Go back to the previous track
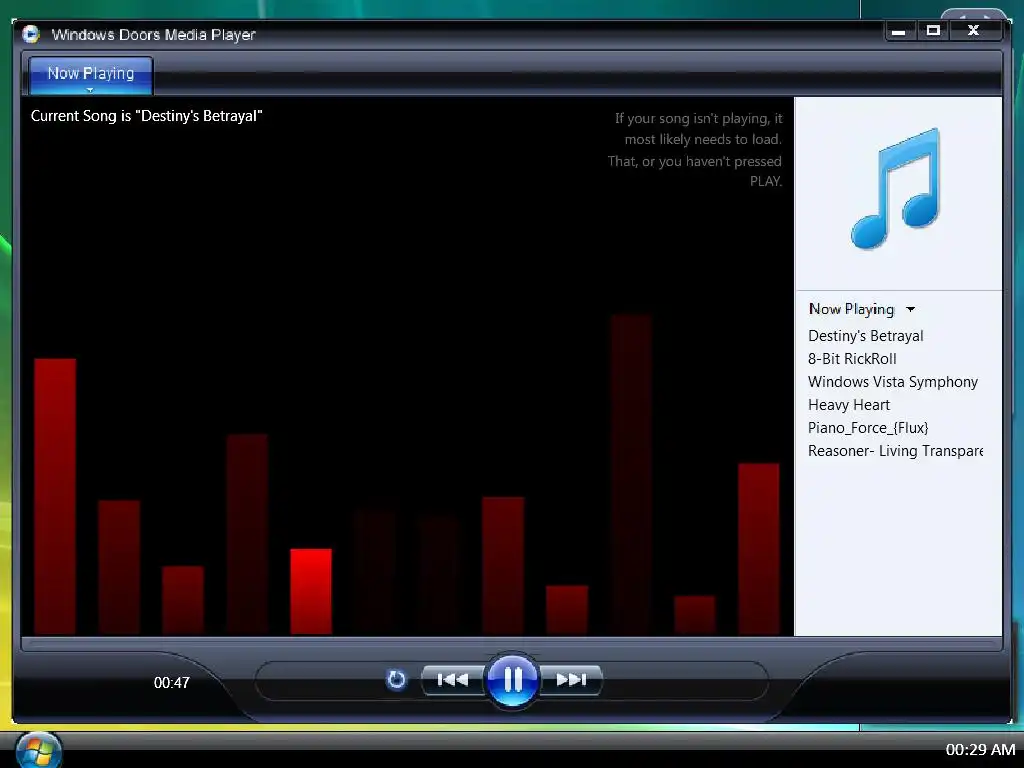The image size is (1024, 768). click(453, 680)
